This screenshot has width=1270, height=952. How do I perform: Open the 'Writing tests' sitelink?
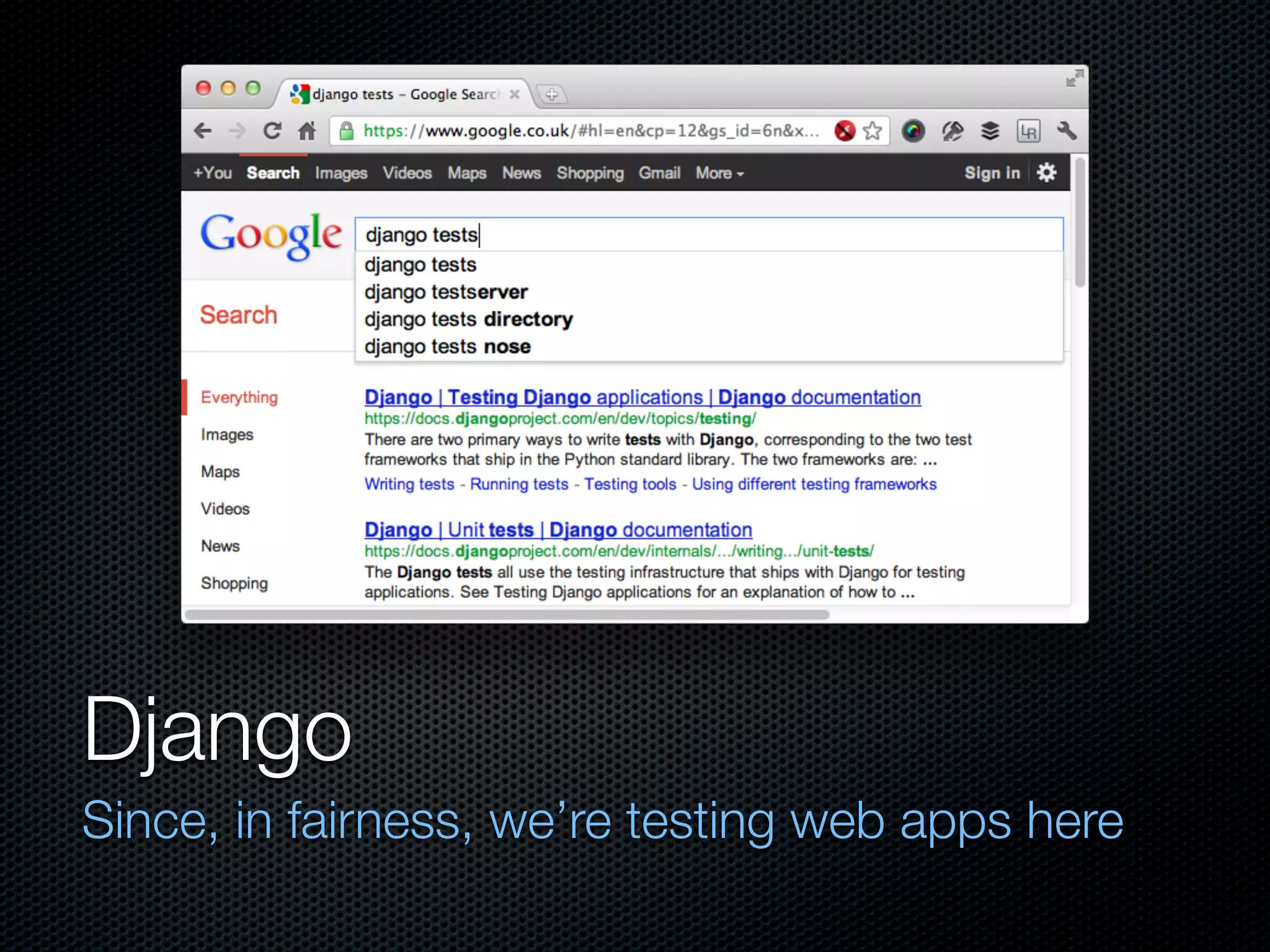(x=409, y=484)
